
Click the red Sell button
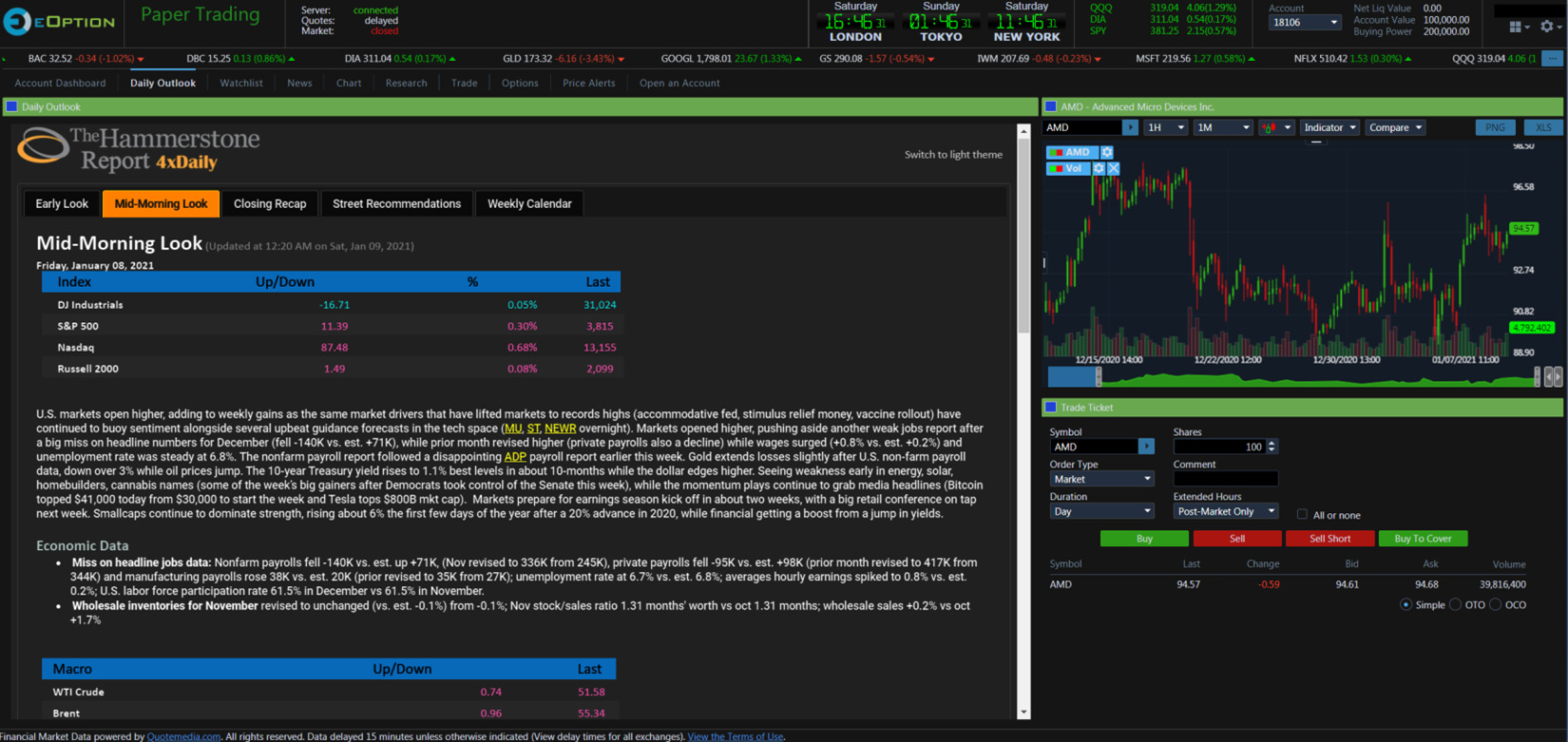coord(1236,539)
